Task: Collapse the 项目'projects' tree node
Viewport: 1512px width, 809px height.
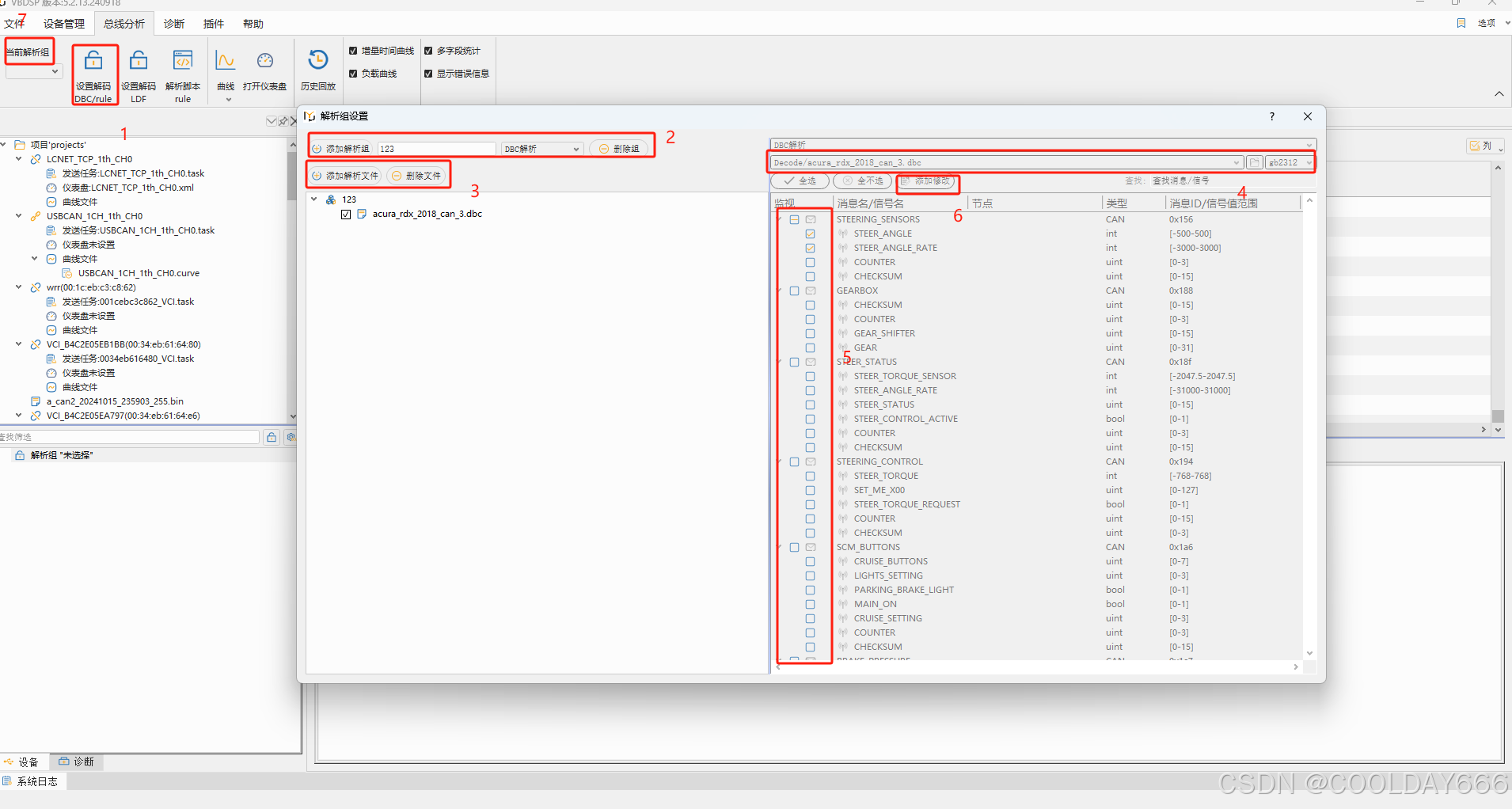Action: [4, 145]
